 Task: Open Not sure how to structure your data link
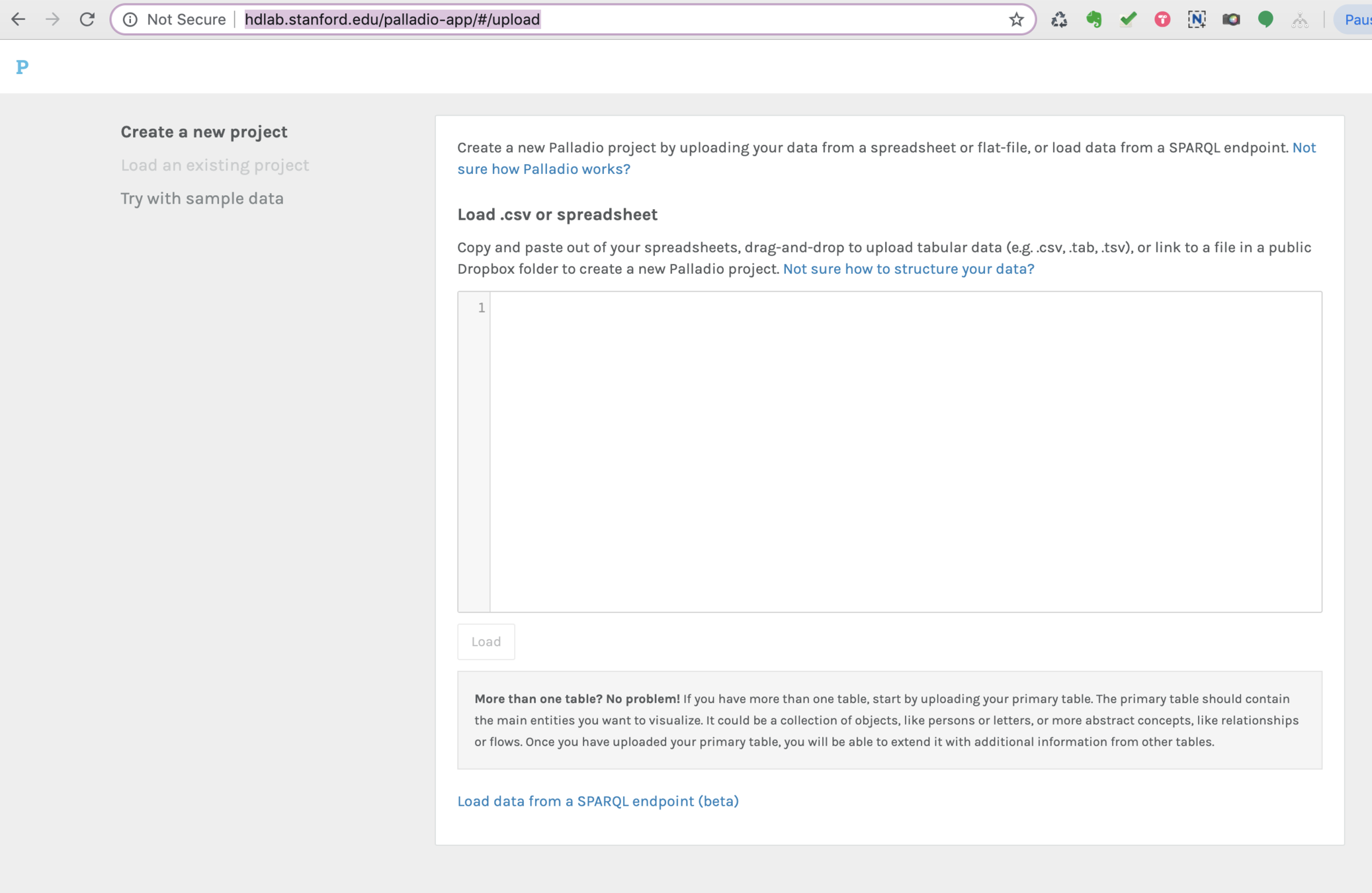tap(908, 269)
